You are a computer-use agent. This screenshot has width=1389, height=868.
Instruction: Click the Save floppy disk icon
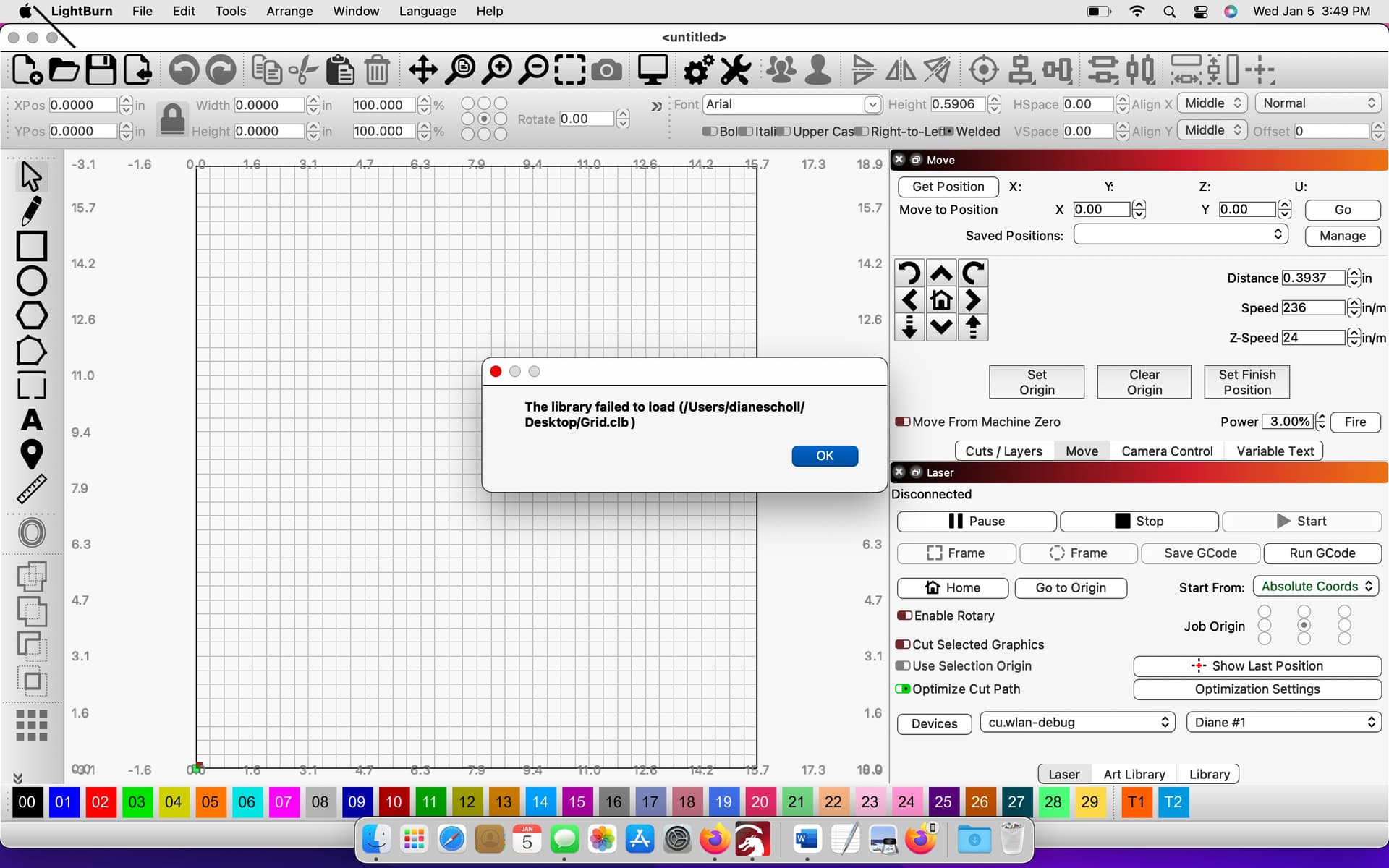[x=101, y=70]
